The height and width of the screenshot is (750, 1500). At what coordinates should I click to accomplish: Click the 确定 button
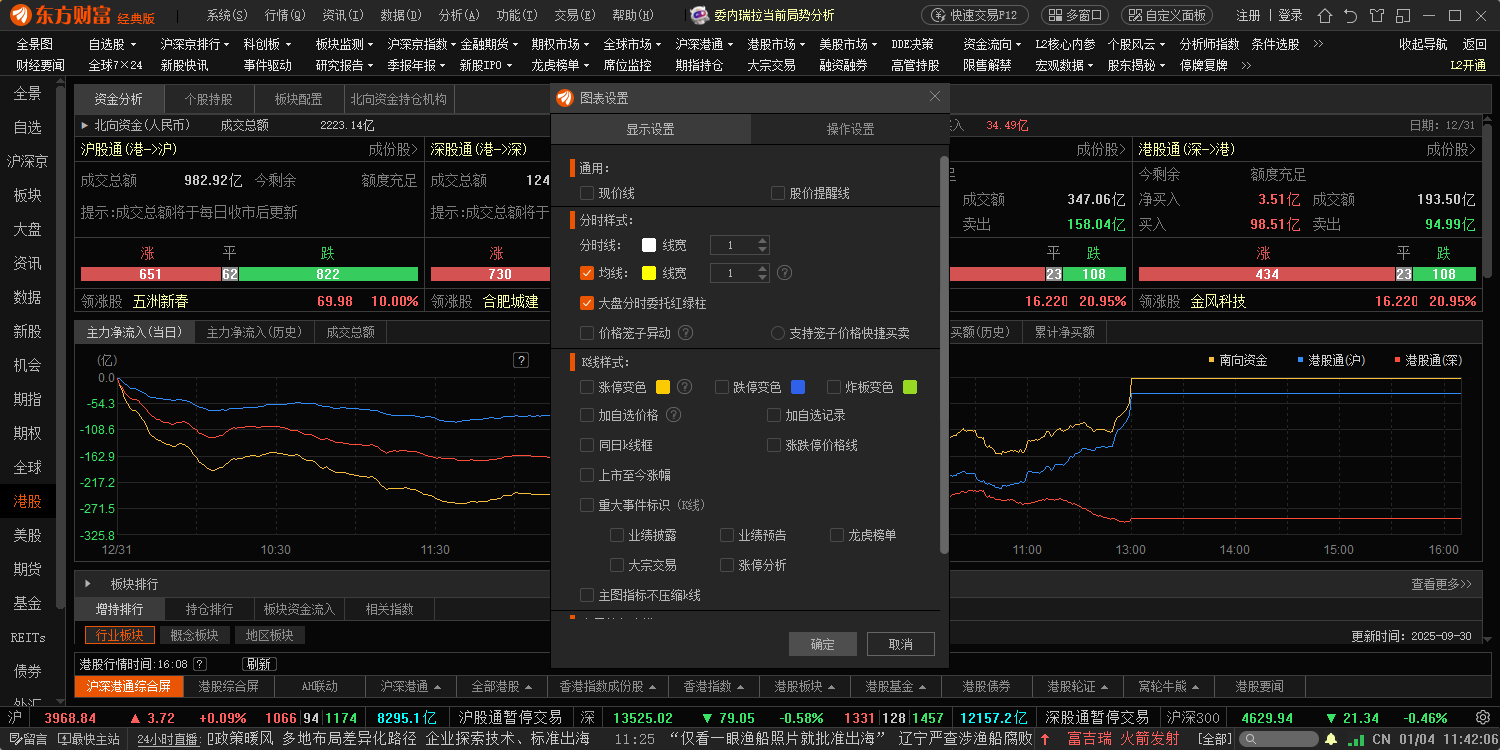tap(823, 644)
